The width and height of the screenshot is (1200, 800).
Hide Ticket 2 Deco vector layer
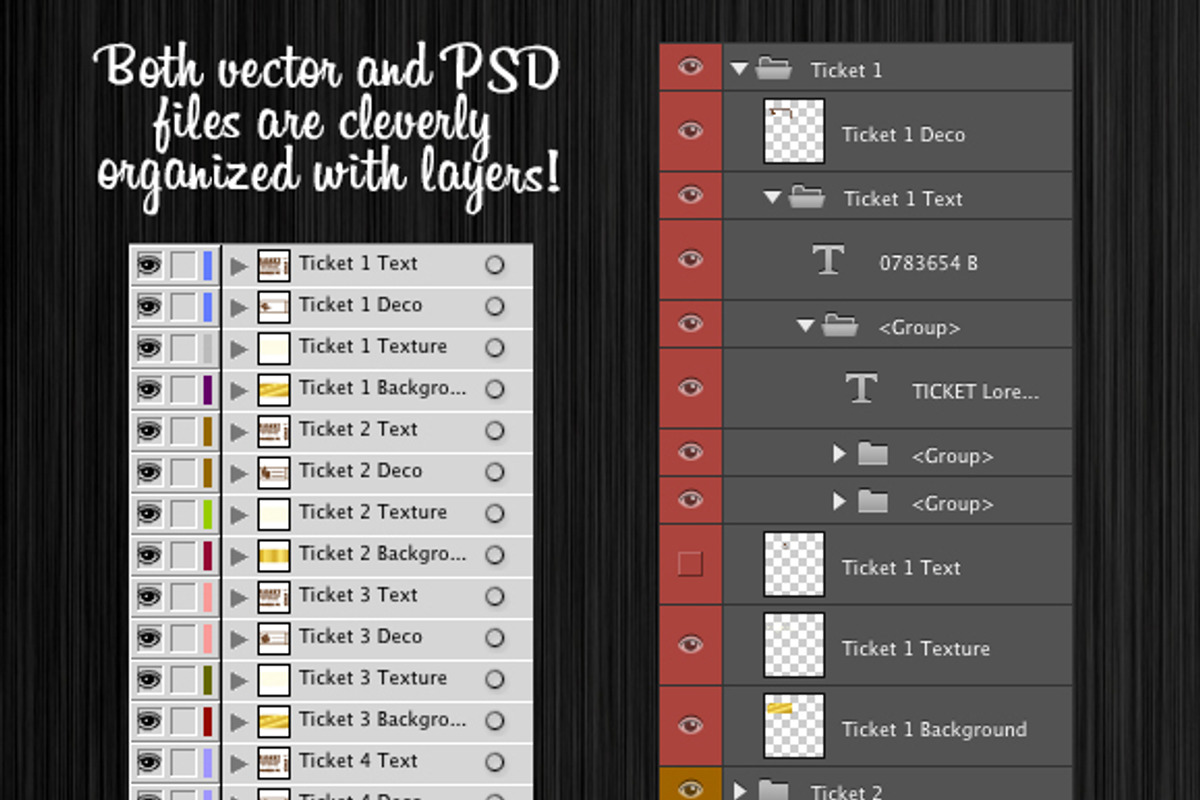pyautogui.click(x=149, y=472)
